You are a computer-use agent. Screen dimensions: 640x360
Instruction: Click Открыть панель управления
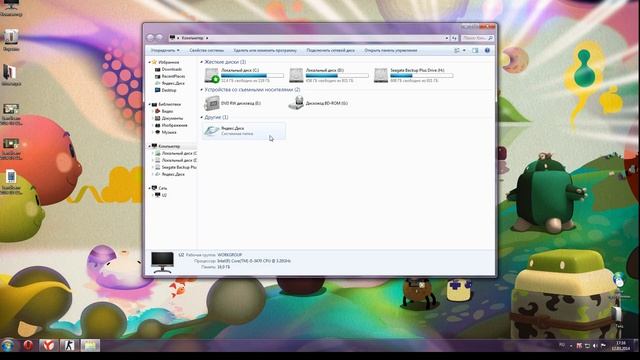(391, 50)
